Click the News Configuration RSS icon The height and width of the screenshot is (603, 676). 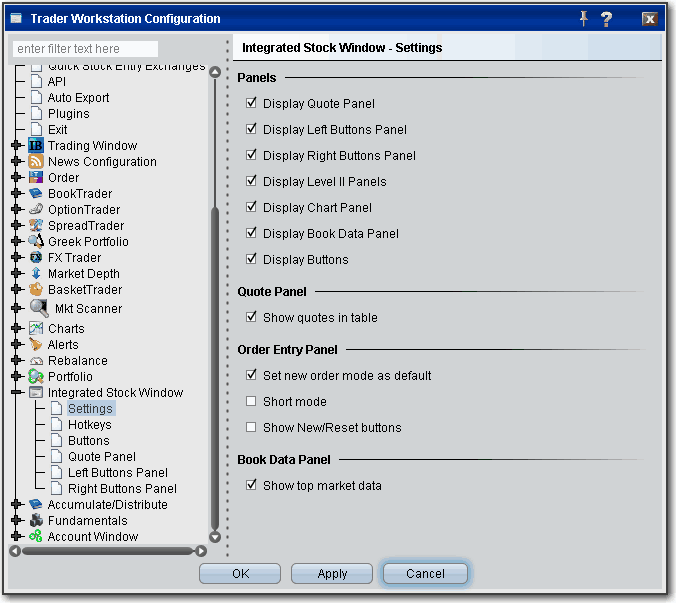(x=36, y=161)
